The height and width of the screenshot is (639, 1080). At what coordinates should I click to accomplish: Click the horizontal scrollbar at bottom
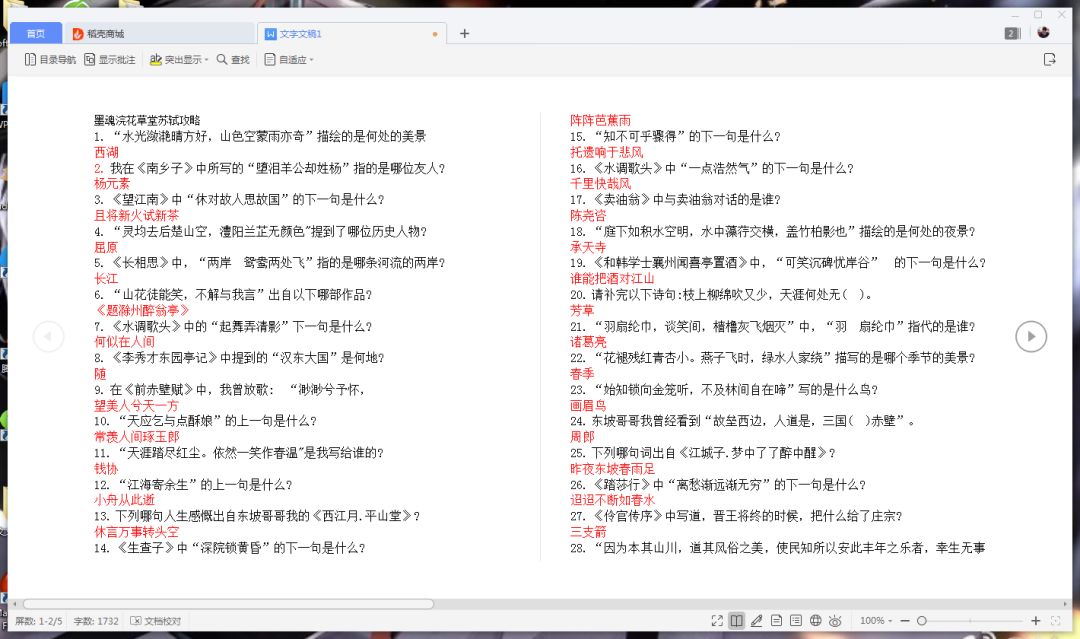coord(228,604)
